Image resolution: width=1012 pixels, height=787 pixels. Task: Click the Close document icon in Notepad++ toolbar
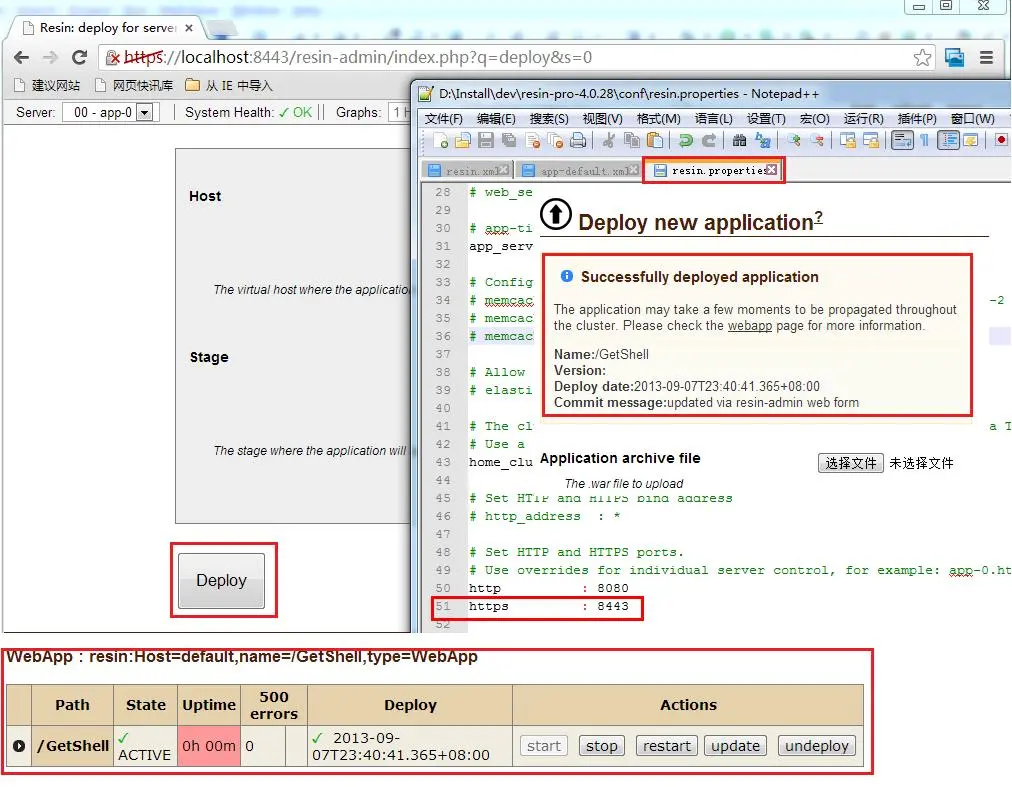point(533,140)
